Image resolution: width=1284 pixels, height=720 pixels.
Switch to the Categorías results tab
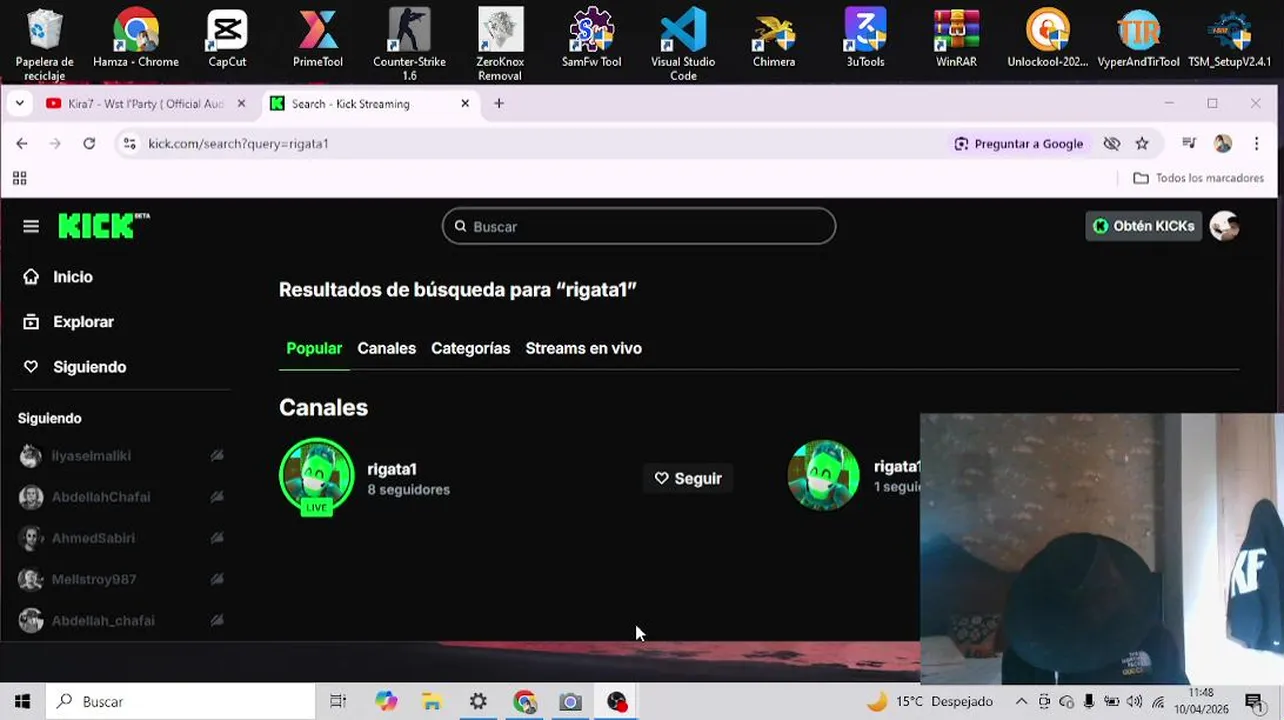tap(470, 348)
